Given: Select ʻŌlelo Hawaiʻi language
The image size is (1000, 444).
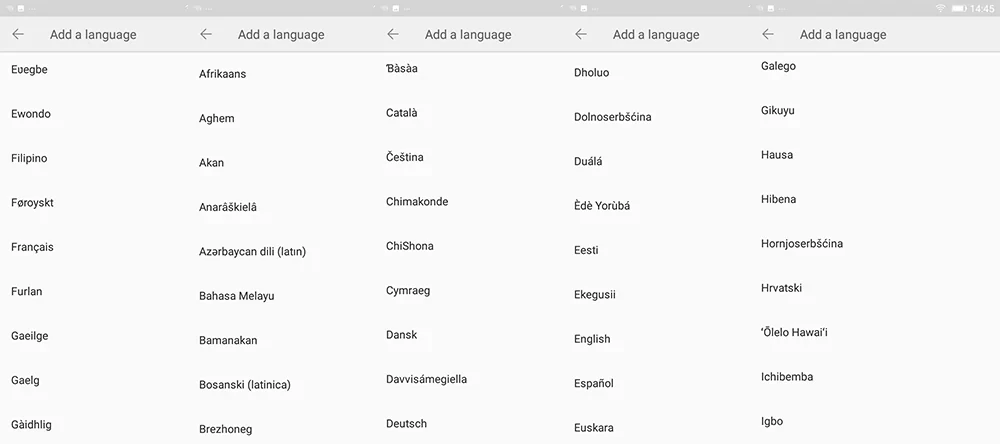Looking at the screenshot, I should 795,332.
